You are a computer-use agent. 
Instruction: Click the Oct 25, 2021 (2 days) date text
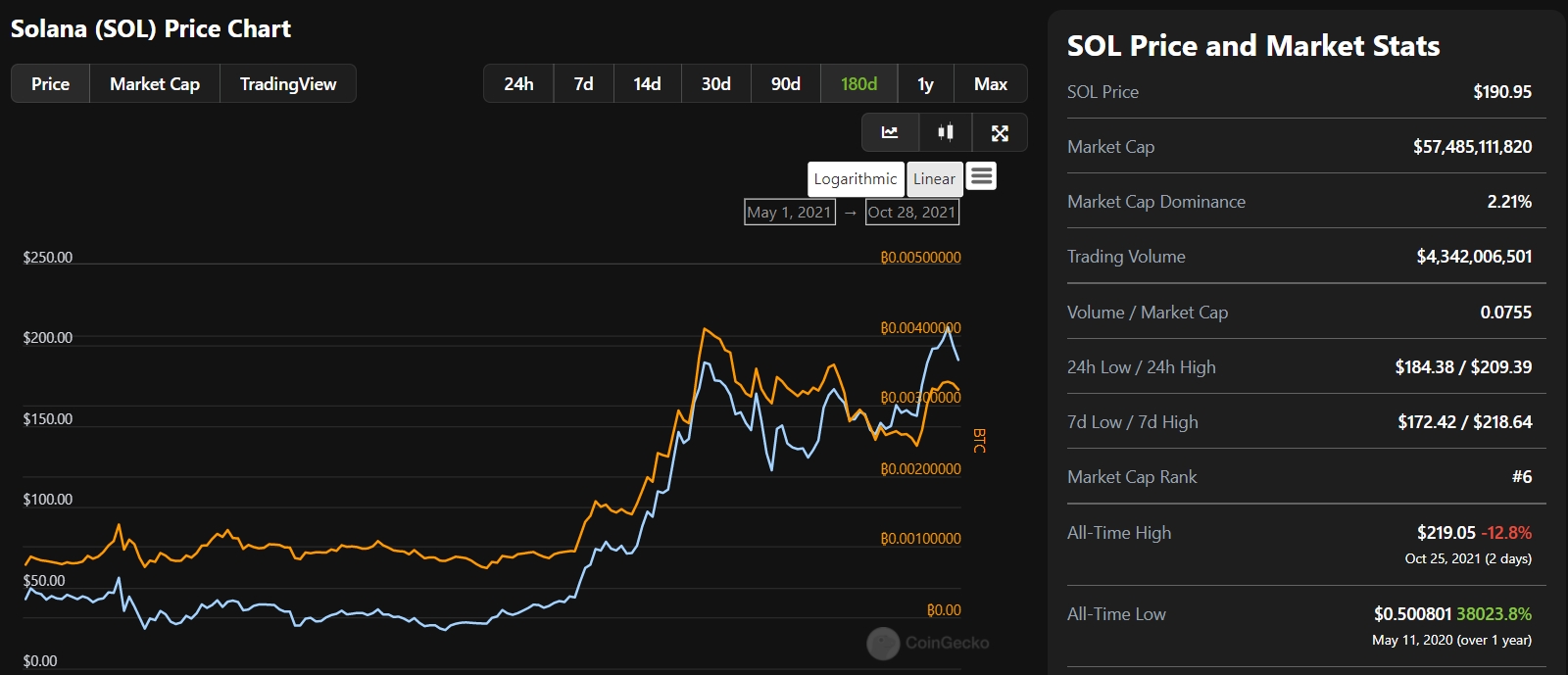pos(1468,558)
